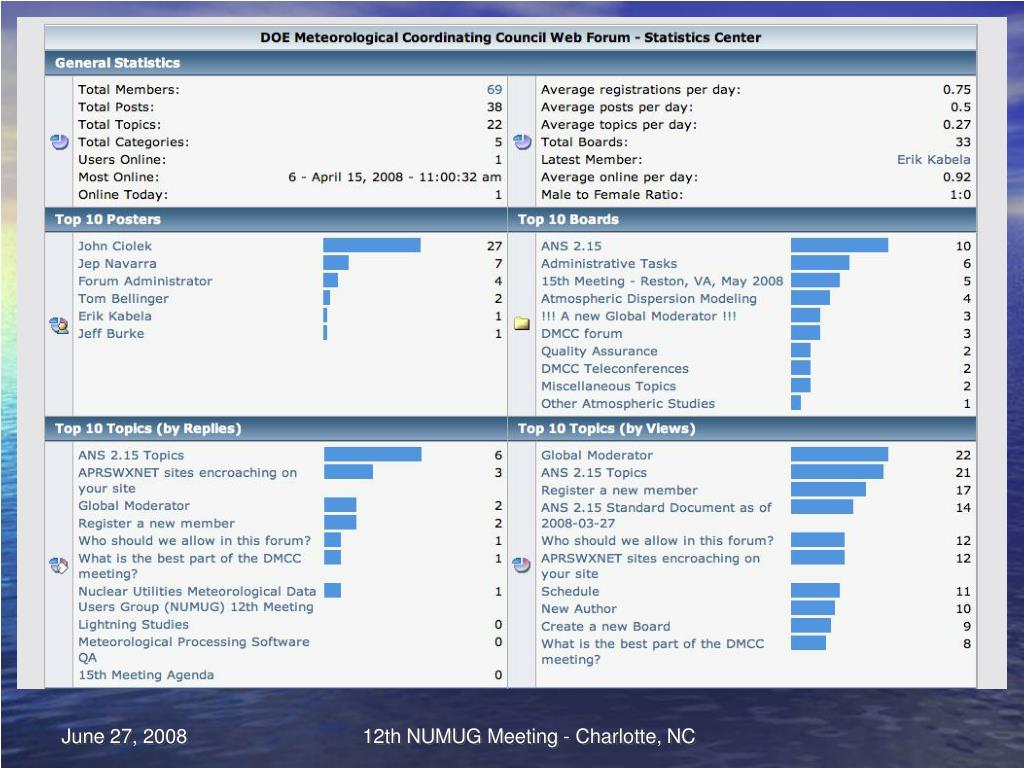Open the 15th Meeting Agenda topic

146,675
